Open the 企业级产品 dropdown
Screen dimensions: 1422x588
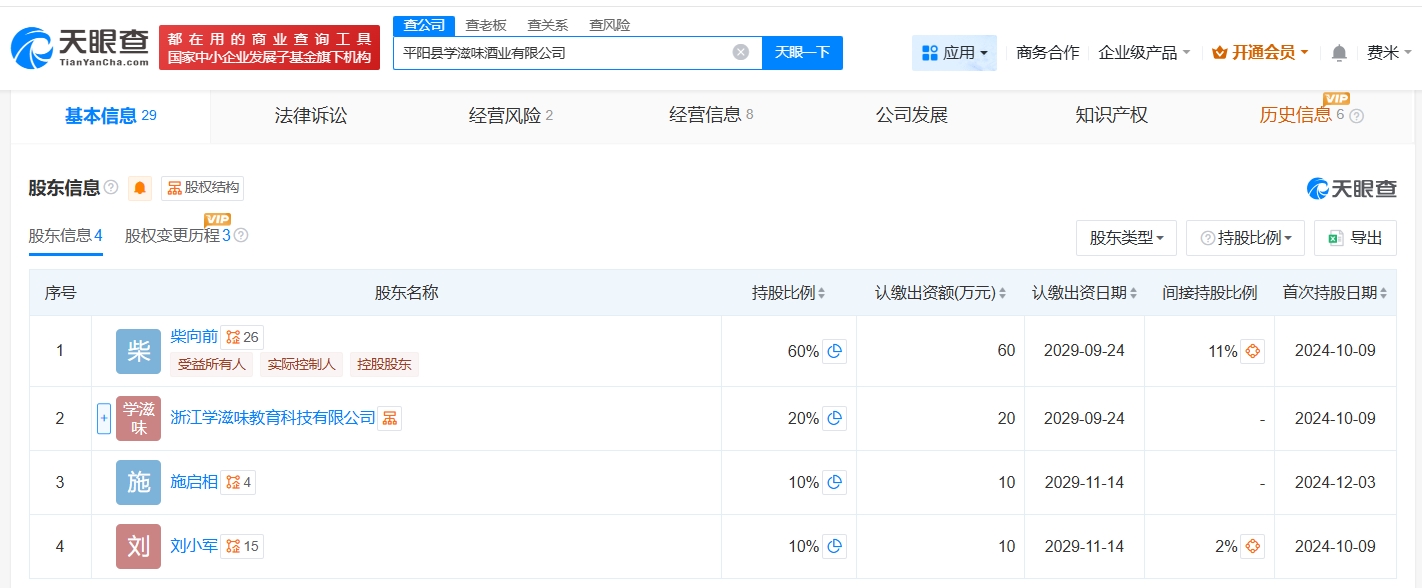point(1144,53)
